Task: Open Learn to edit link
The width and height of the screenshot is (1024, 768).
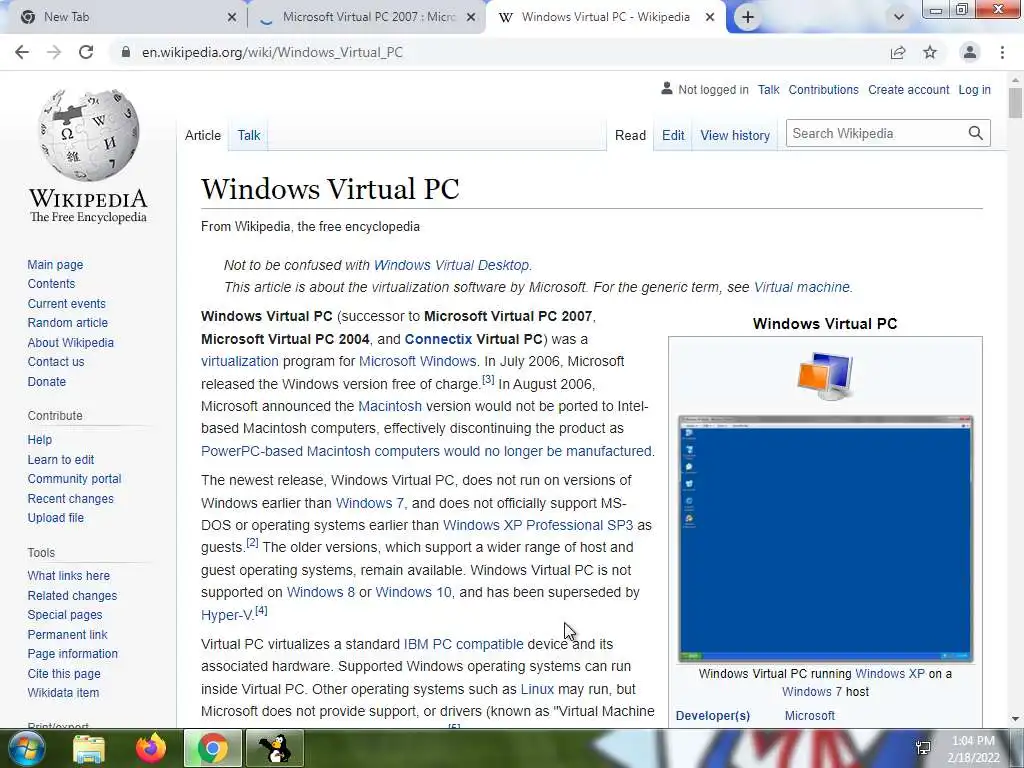Action: point(61,459)
